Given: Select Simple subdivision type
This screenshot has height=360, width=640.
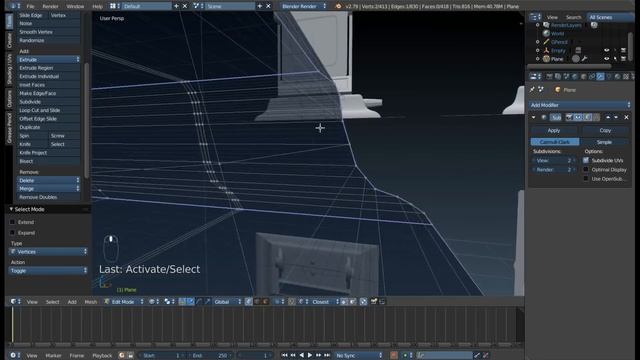Looking at the screenshot, I should [x=604, y=142].
